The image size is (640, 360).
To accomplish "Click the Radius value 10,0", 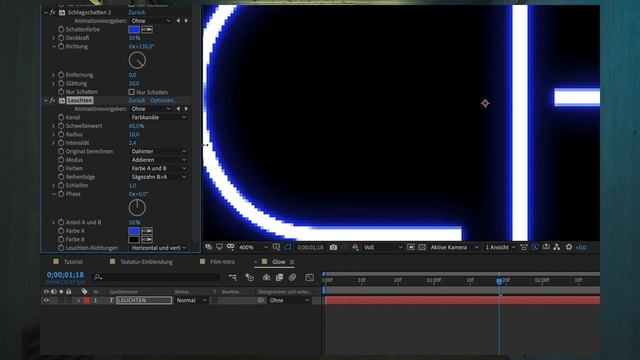I will pos(134,134).
